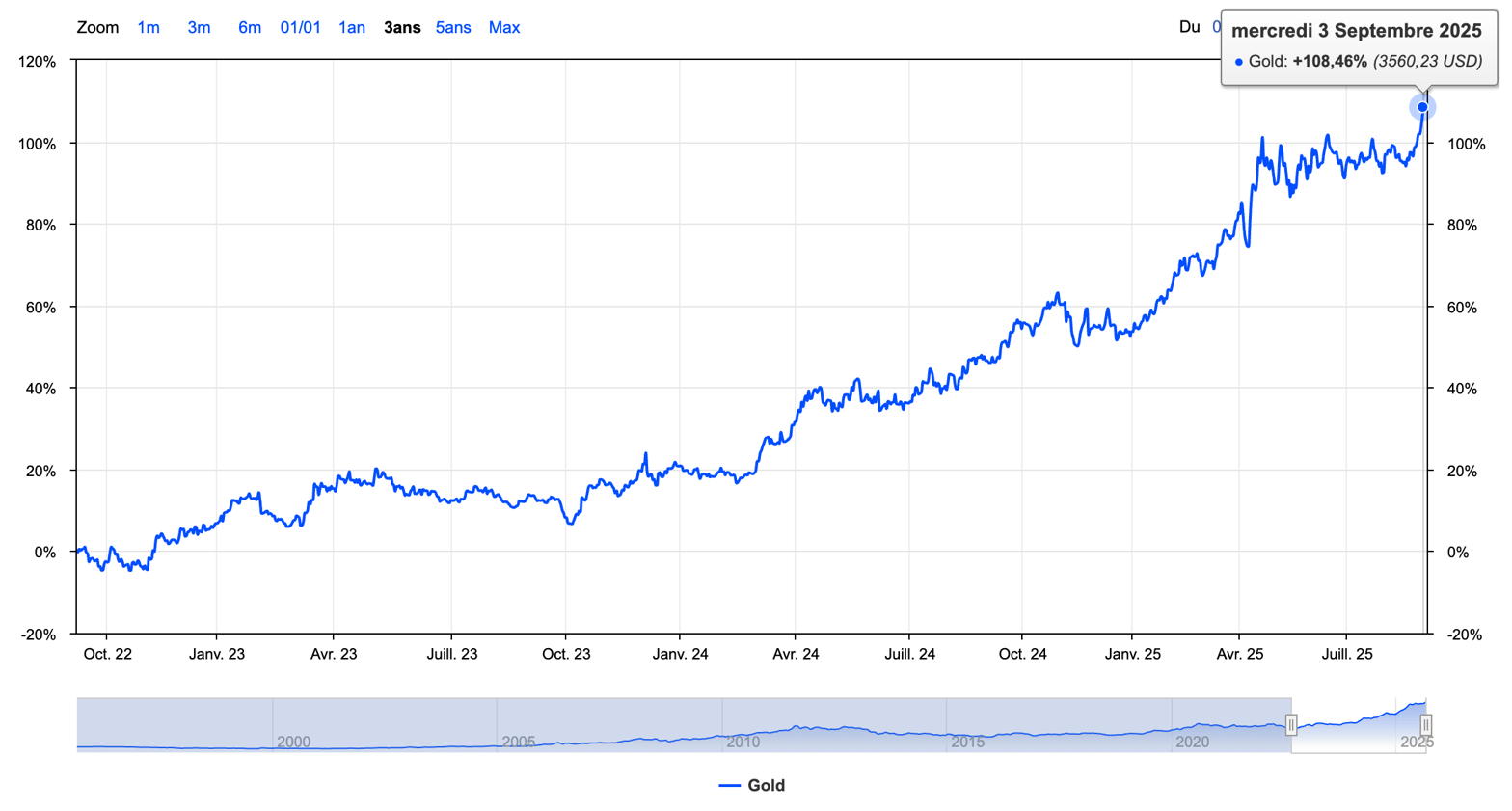Viewport: 1512px width, 811px height.
Task: Click the 2000 area in the navigator
Action: (293, 742)
